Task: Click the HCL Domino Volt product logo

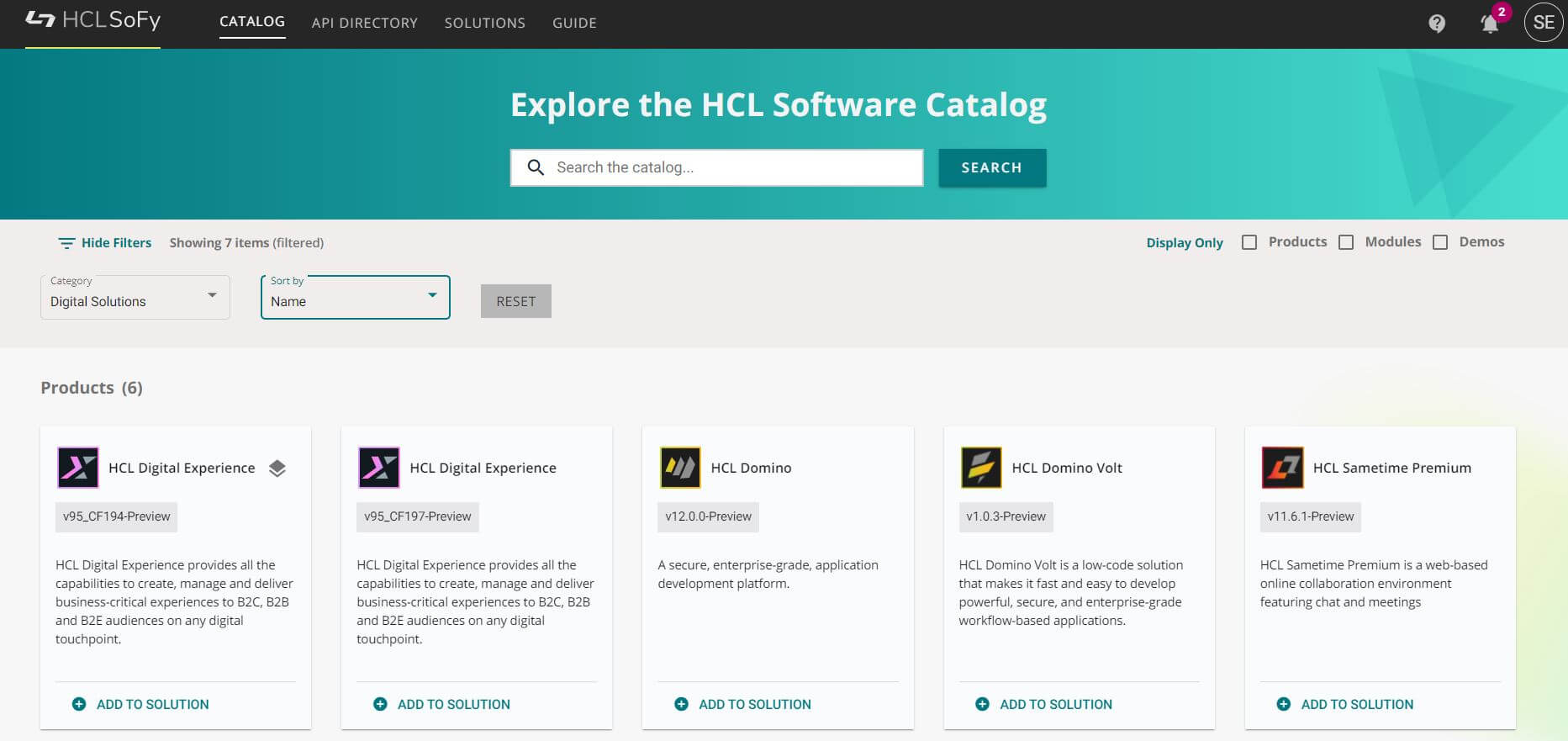Action: 981,468
